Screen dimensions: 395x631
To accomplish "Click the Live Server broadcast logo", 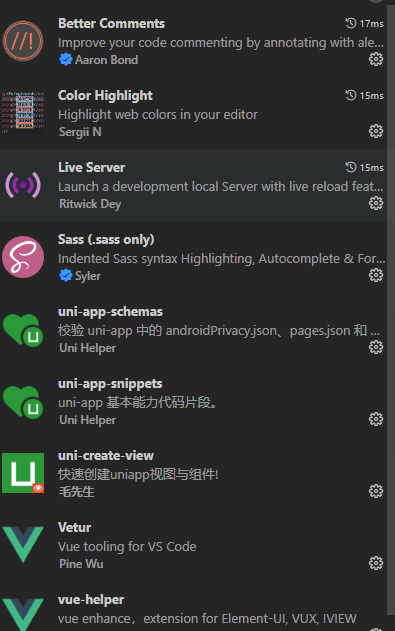I will pyautogui.click(x=23, y=185).
